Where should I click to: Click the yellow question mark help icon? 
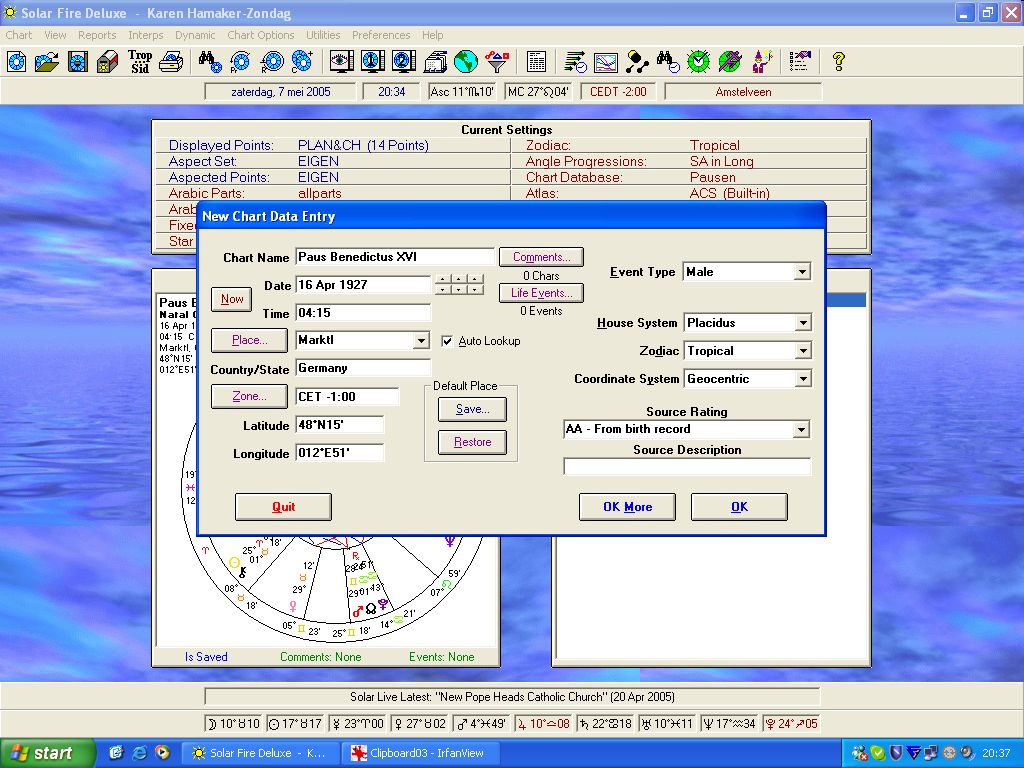(x=838, y=62)
